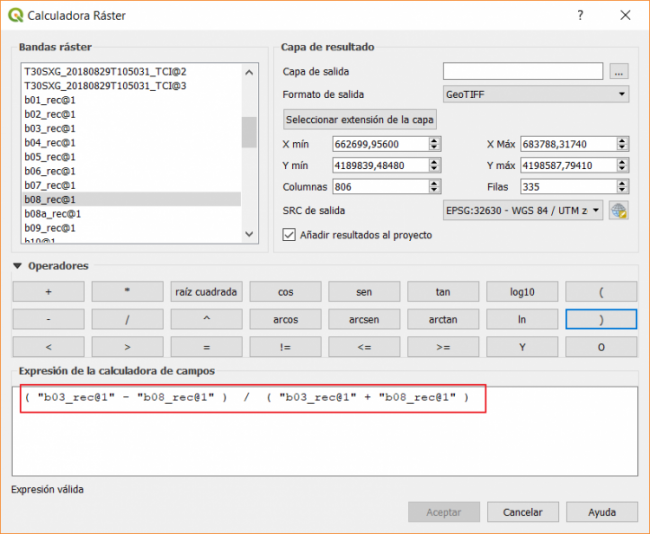Click the Filas spinner arrows
This screenshot has width=650, height=534.
pos(622,187)
